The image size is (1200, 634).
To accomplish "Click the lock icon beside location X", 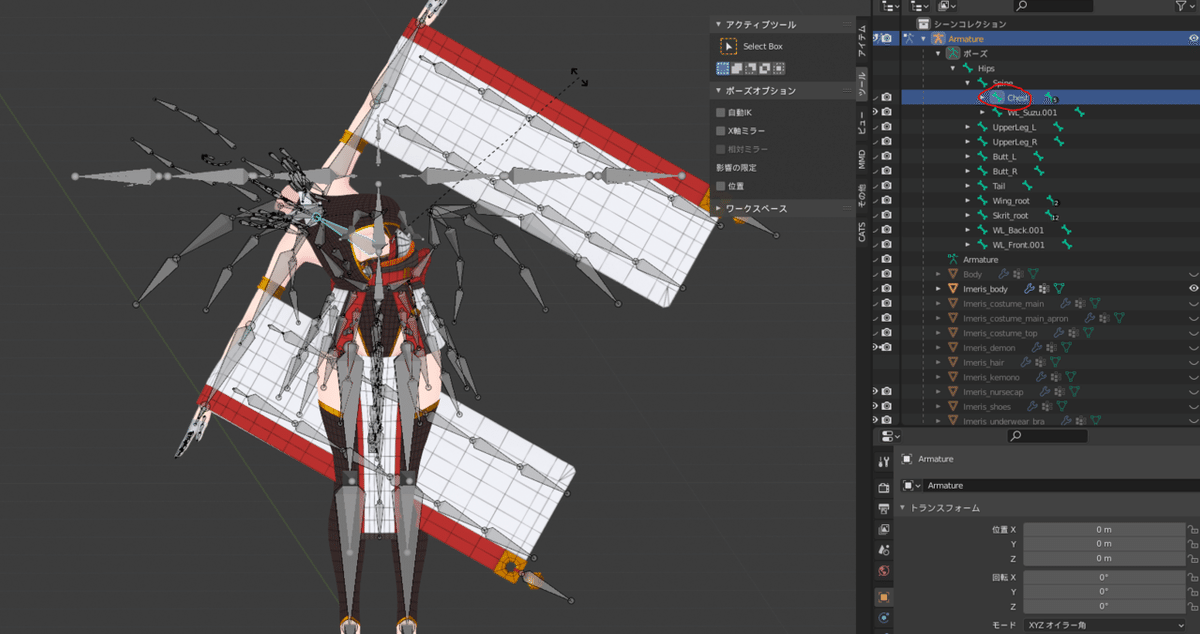I will (x=1191, y=529).
